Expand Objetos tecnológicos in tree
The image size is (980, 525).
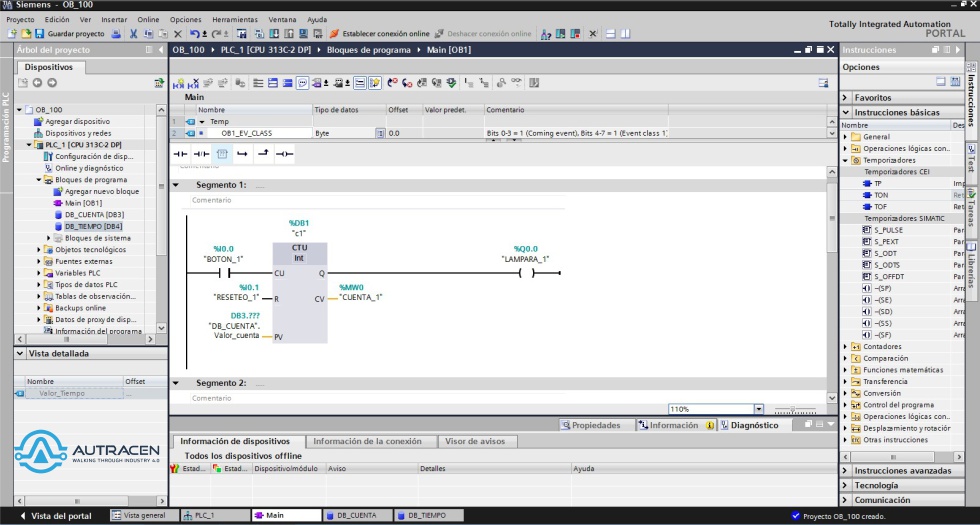[x=39, y=249]
